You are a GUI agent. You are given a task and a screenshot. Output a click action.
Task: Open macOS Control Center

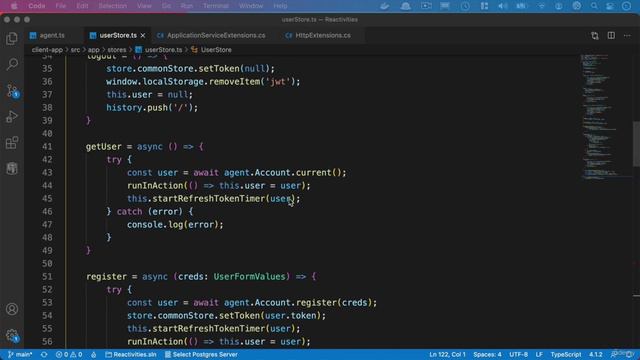point(610,6)
